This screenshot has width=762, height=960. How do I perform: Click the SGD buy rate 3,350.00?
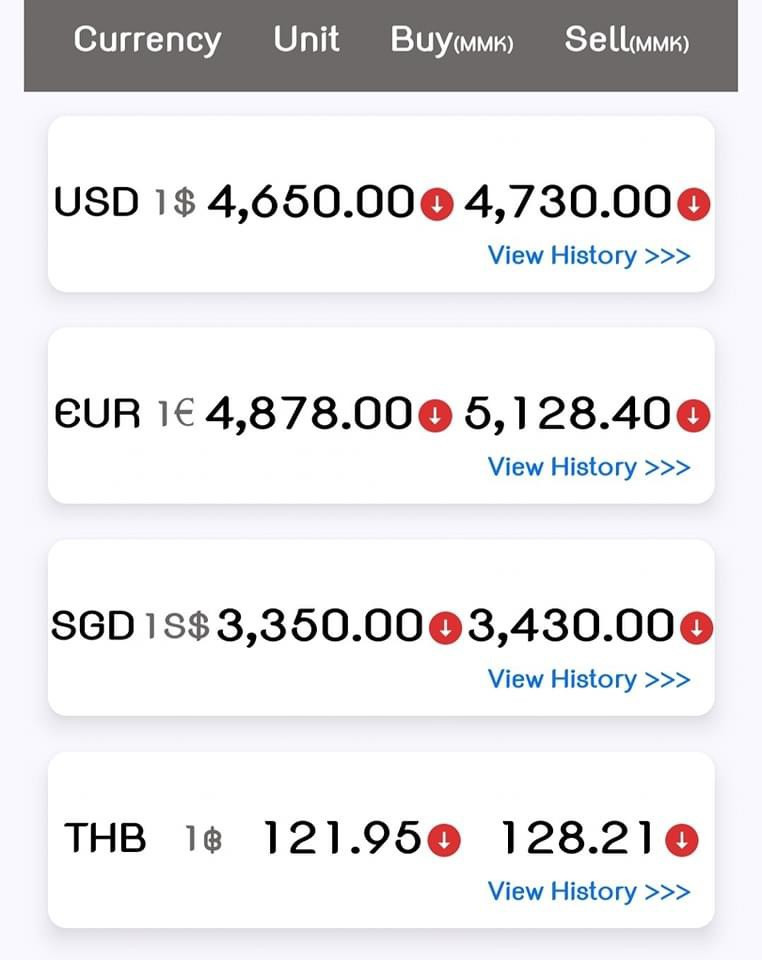[x=320, y=627]
